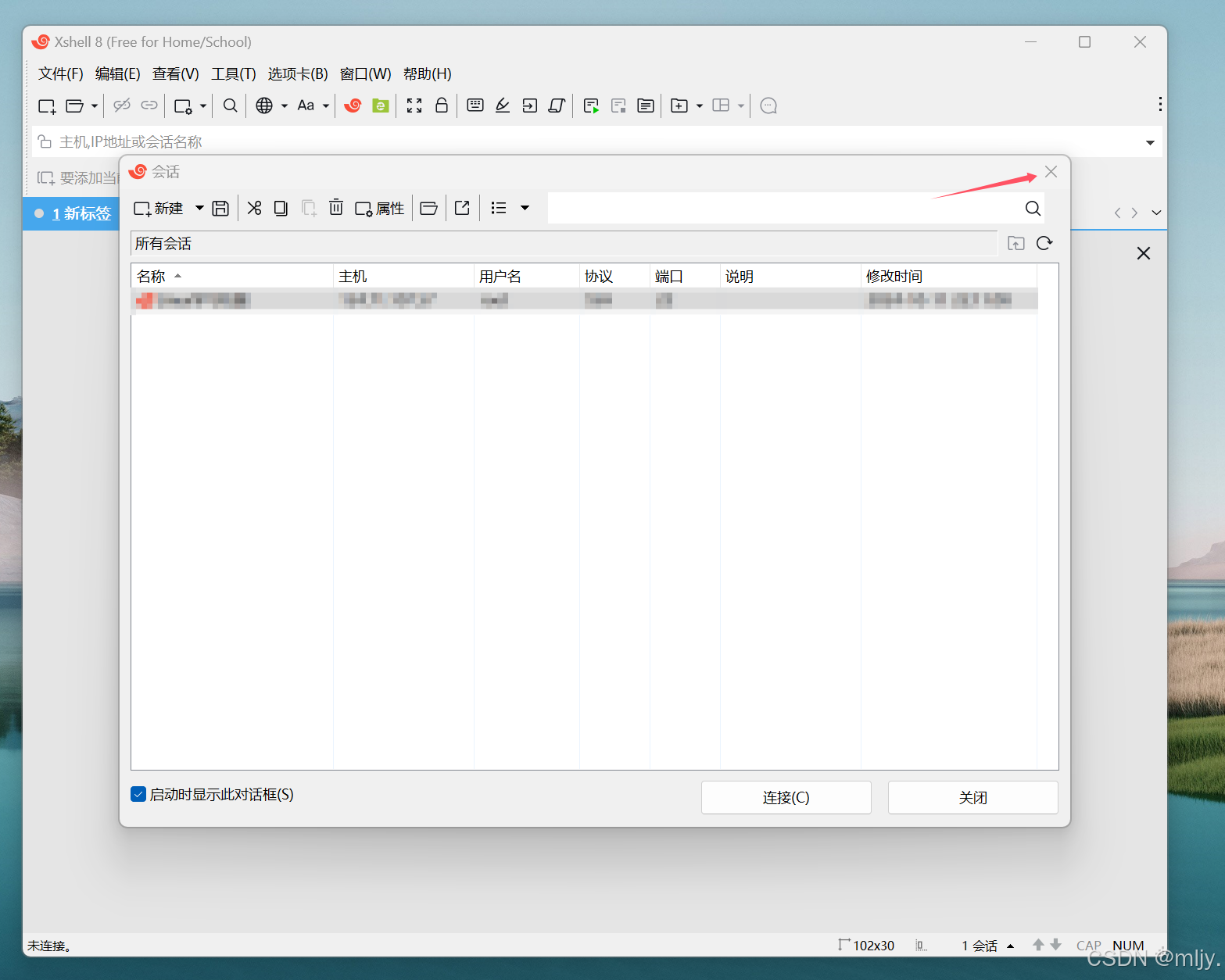The height and width of the screenshot is (980, 1225).
Task: Click the highlight pen icon in main toolbar
Action: pyautogui.click(x=503, y=106)
